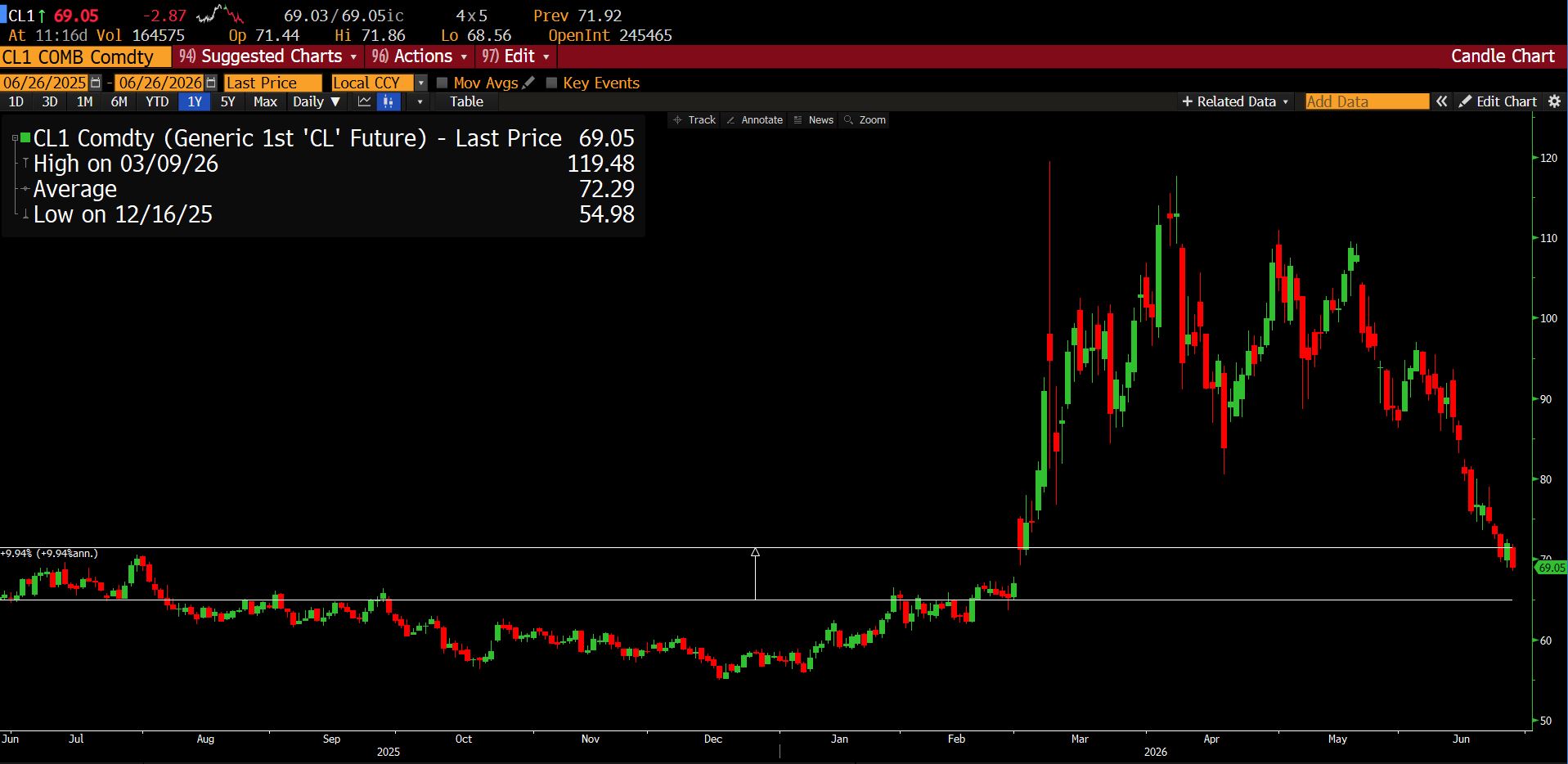Expand the Local CCY currency dropdown arrow
The width and height of the screenshot is (1568, 764).
421,83
